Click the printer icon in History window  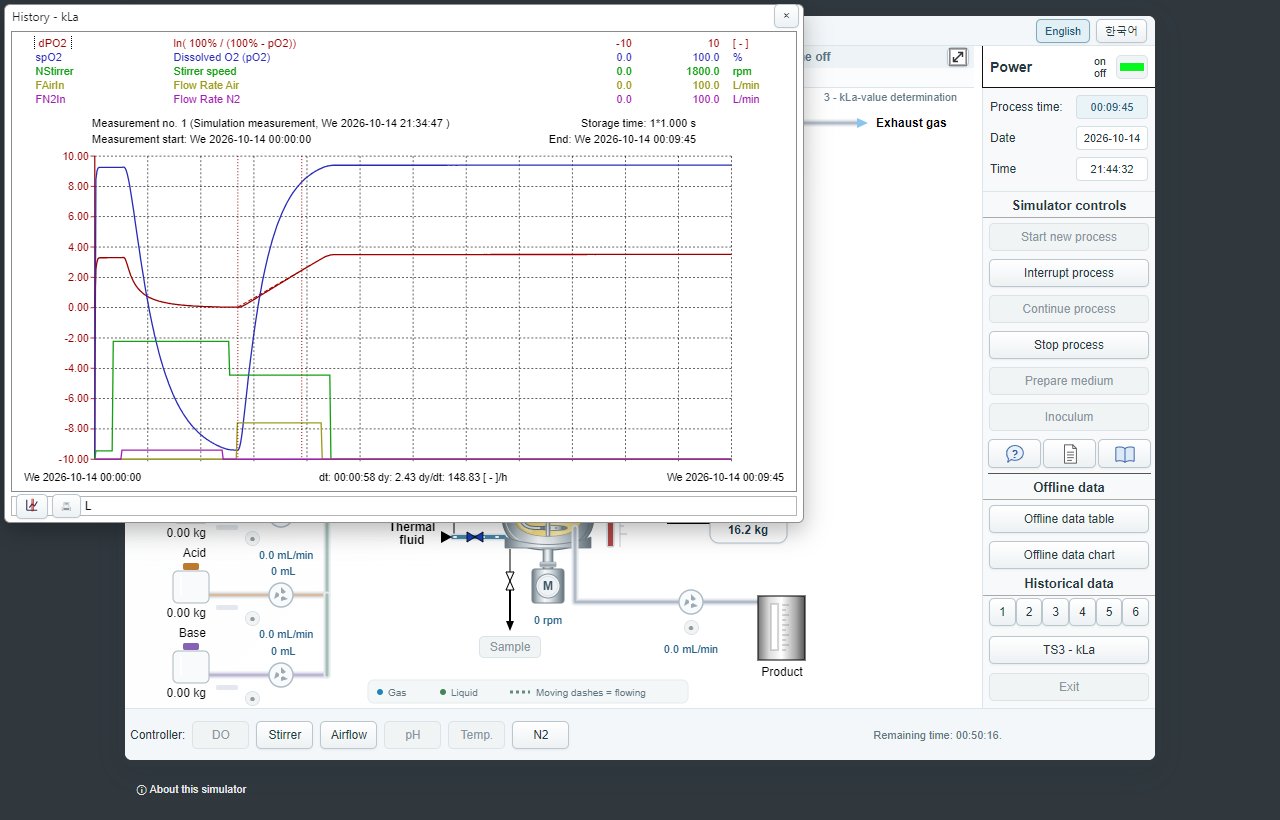(66, 506)
